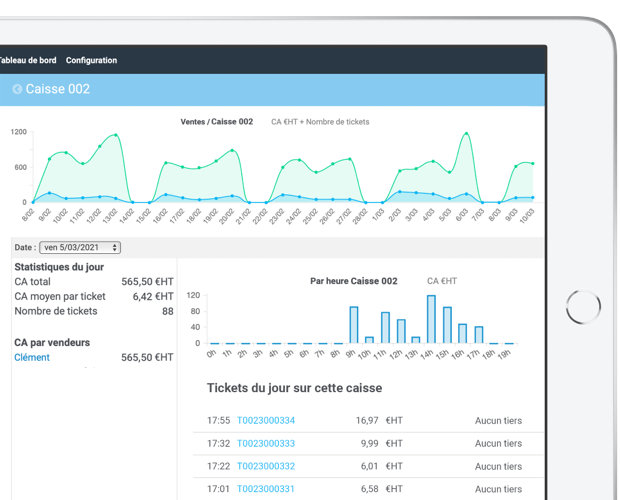The width and height of the screenshot is (620, 500).
Task: Click the Ventes / Caisse 002 chart title
Action: [216, 122]
